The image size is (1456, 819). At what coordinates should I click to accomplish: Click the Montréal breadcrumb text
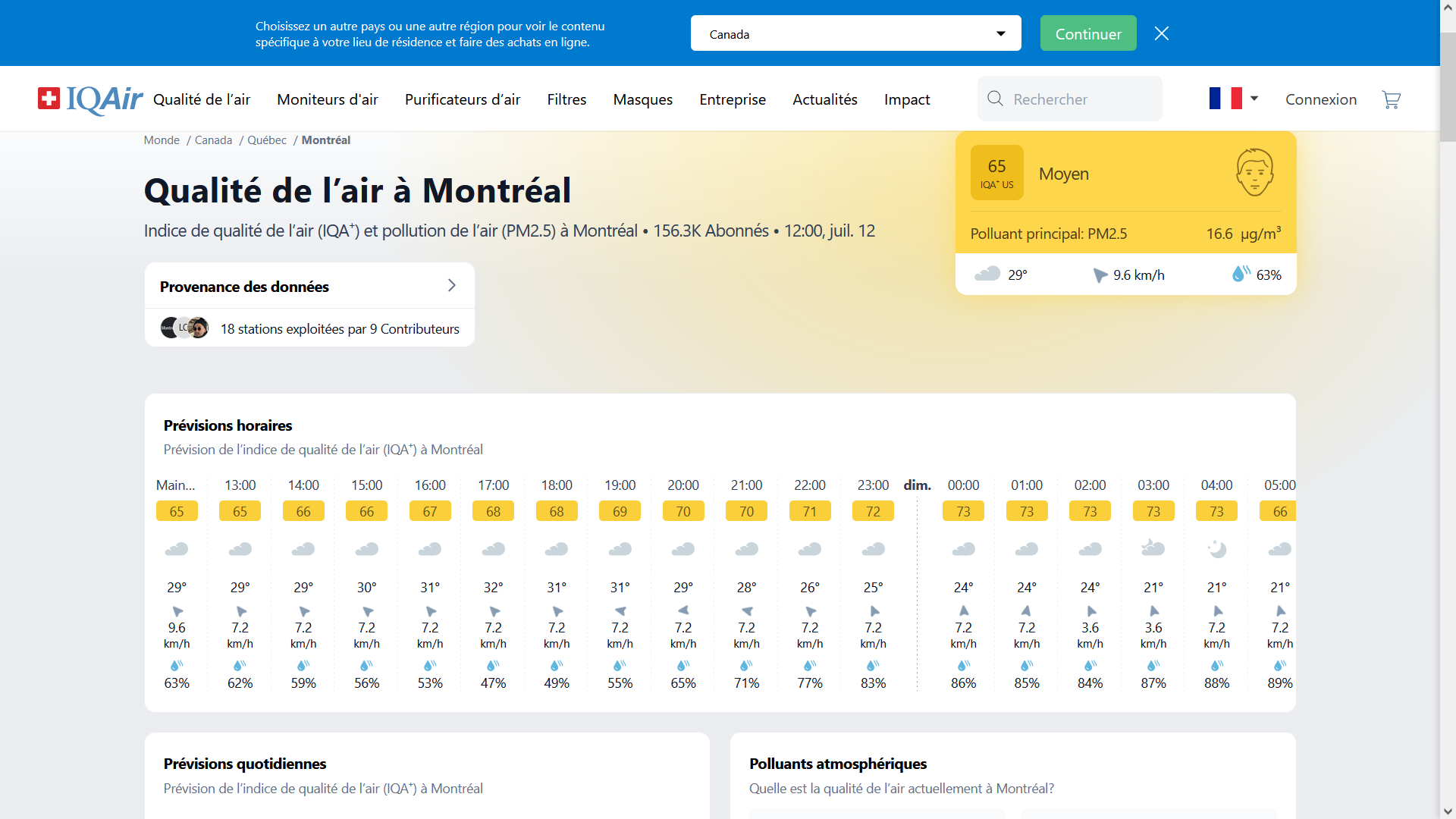pos(326,140)
